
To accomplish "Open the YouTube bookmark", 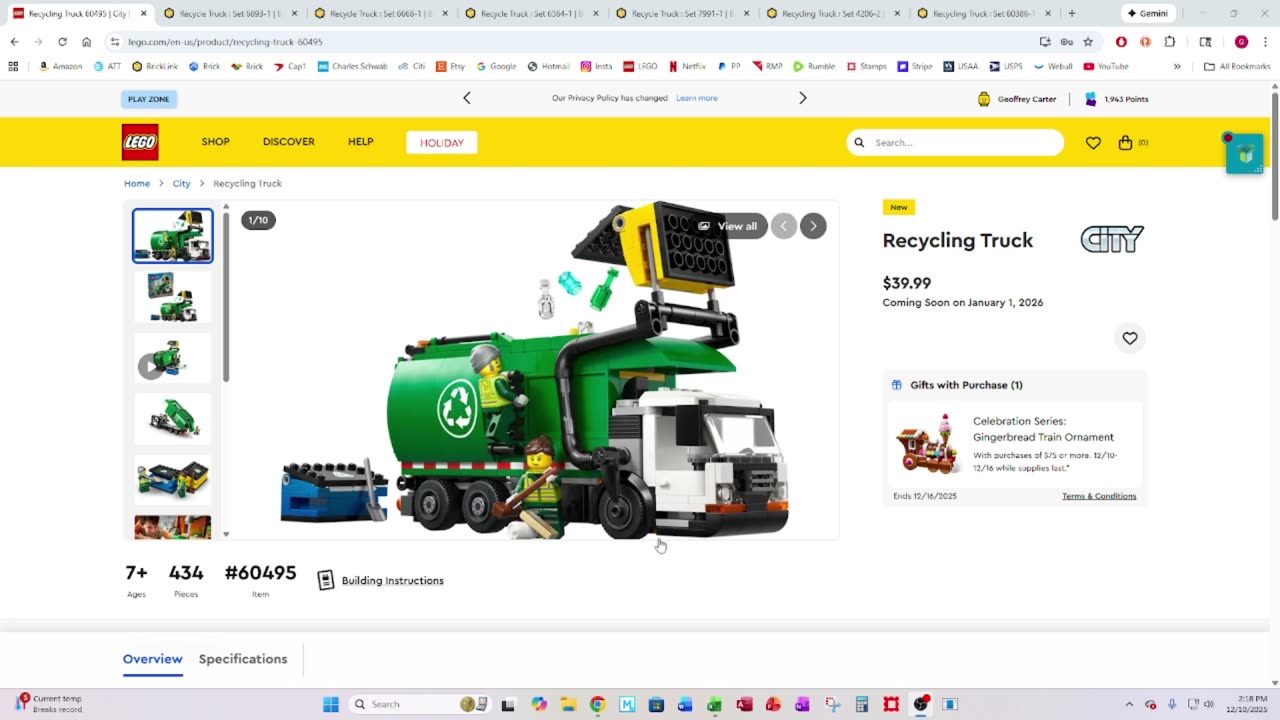I will coord(1106,66).
